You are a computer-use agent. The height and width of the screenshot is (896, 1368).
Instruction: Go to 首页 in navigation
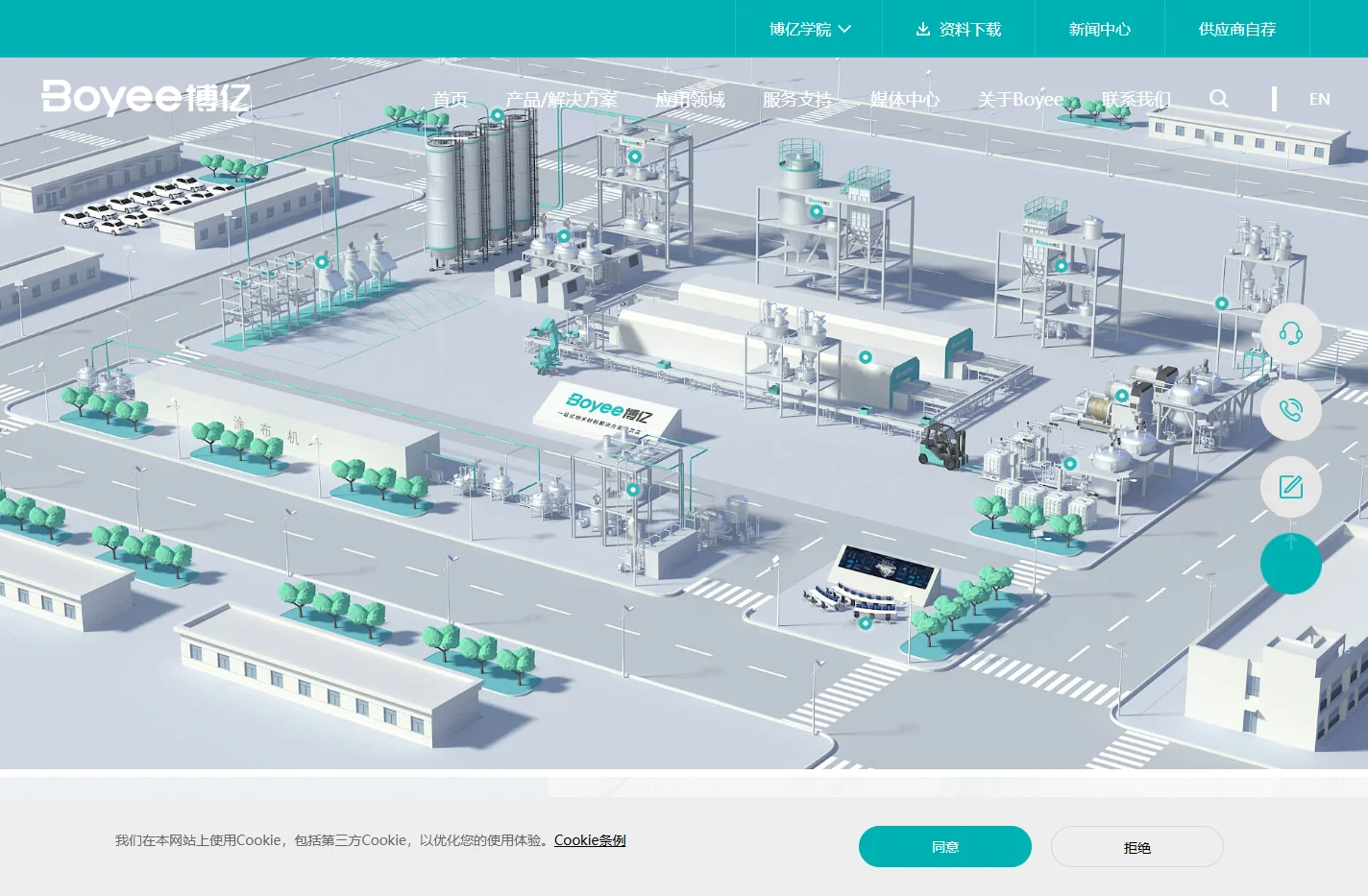(x=450, y=99)
